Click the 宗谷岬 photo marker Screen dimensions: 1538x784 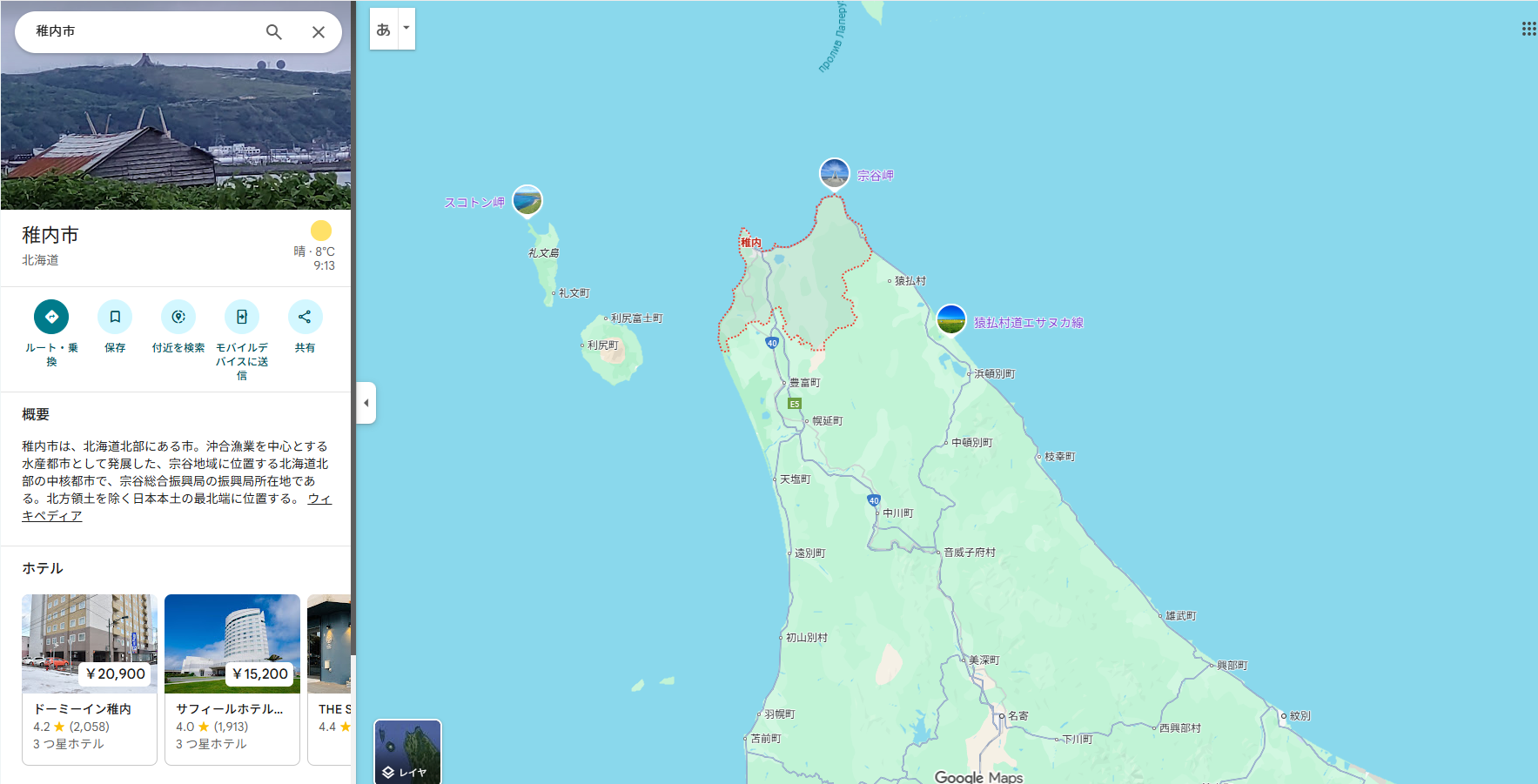click(834, 174)
